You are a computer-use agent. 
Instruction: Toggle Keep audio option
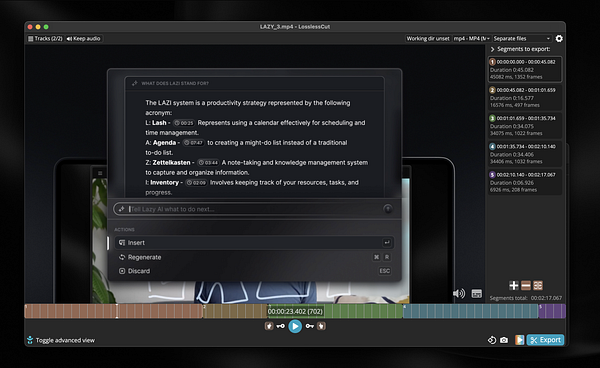83,39
